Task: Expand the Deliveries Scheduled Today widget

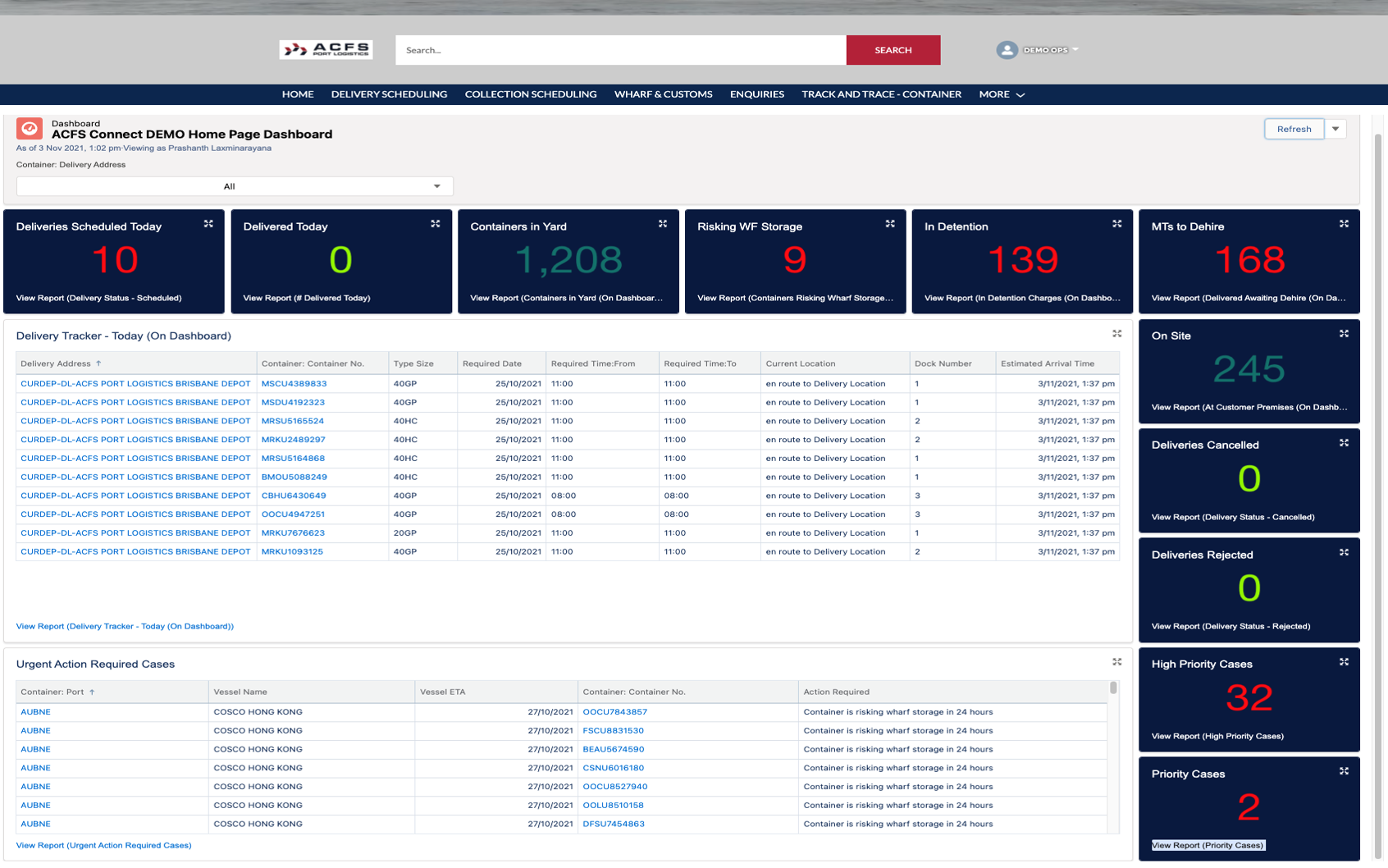Action: (x=208, y=224)
